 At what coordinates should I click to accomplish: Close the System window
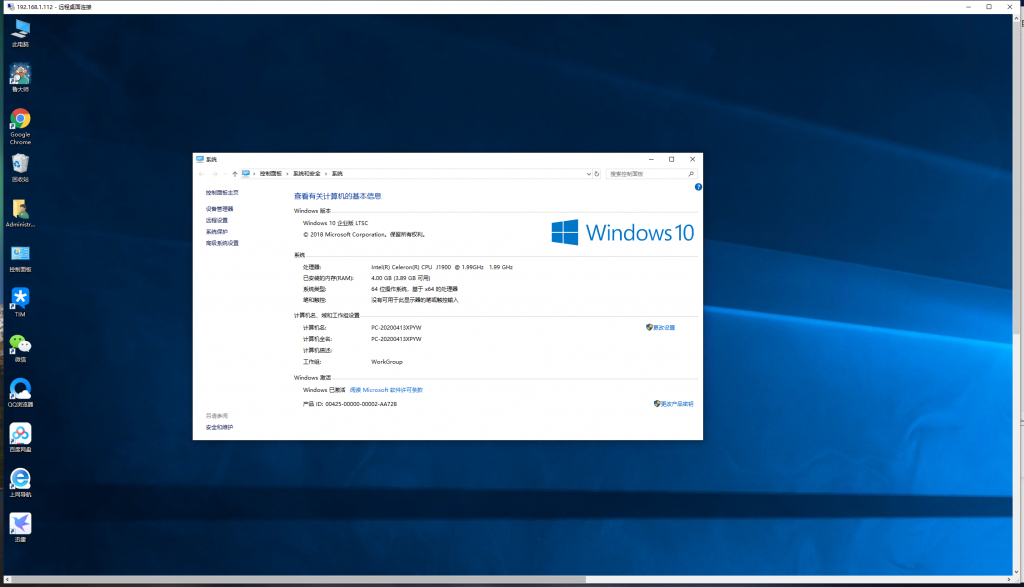pyautogui.click(x=692, y=159)
